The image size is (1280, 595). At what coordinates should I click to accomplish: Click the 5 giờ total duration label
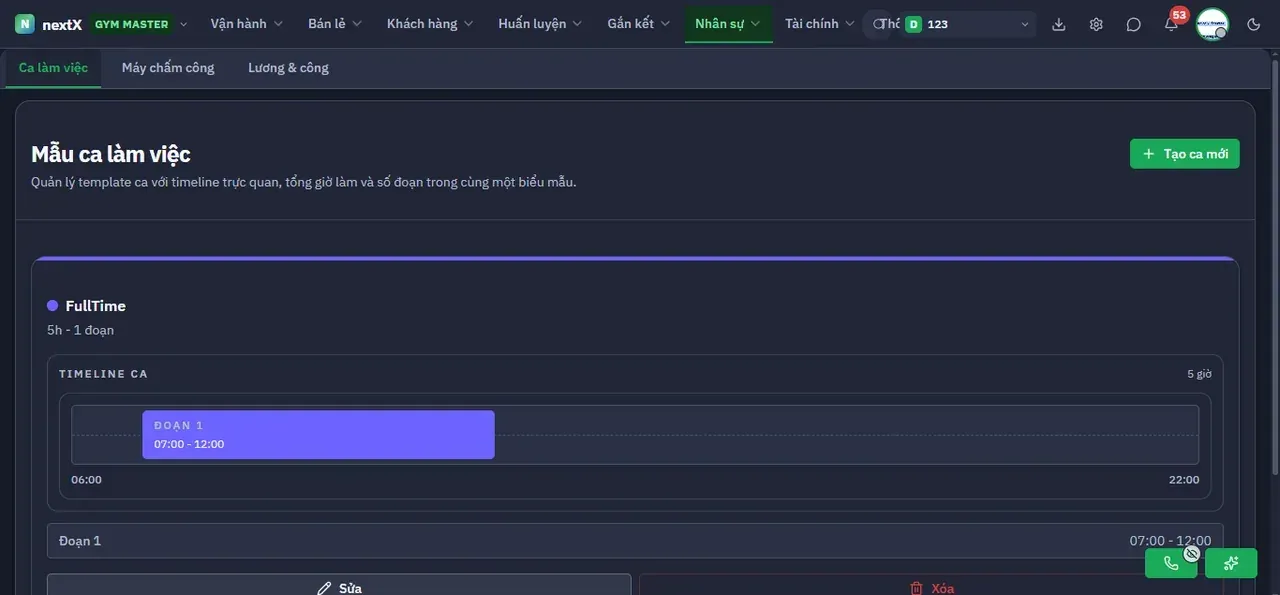point(1199,374)
